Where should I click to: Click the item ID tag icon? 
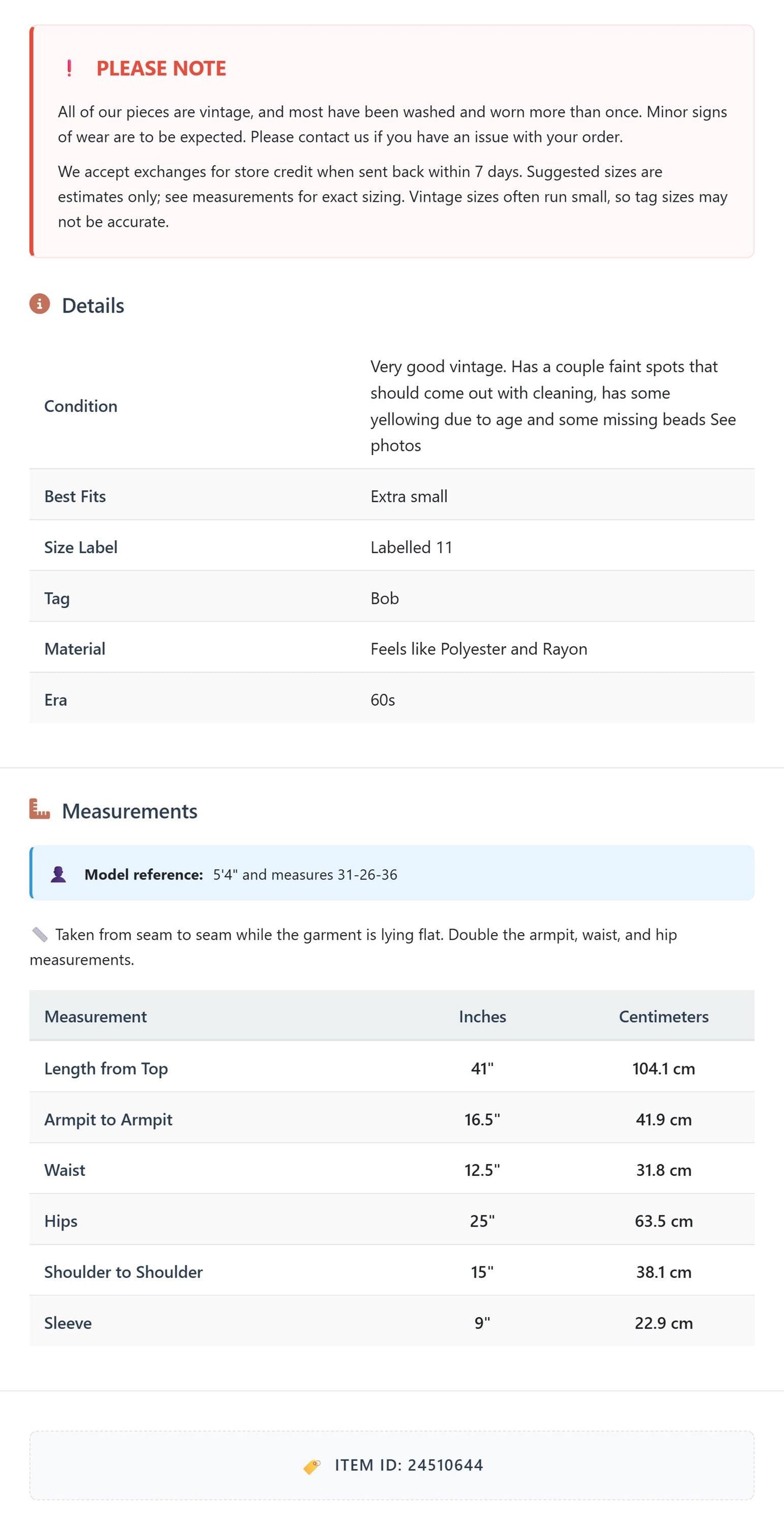click(x=312, y=1466)
